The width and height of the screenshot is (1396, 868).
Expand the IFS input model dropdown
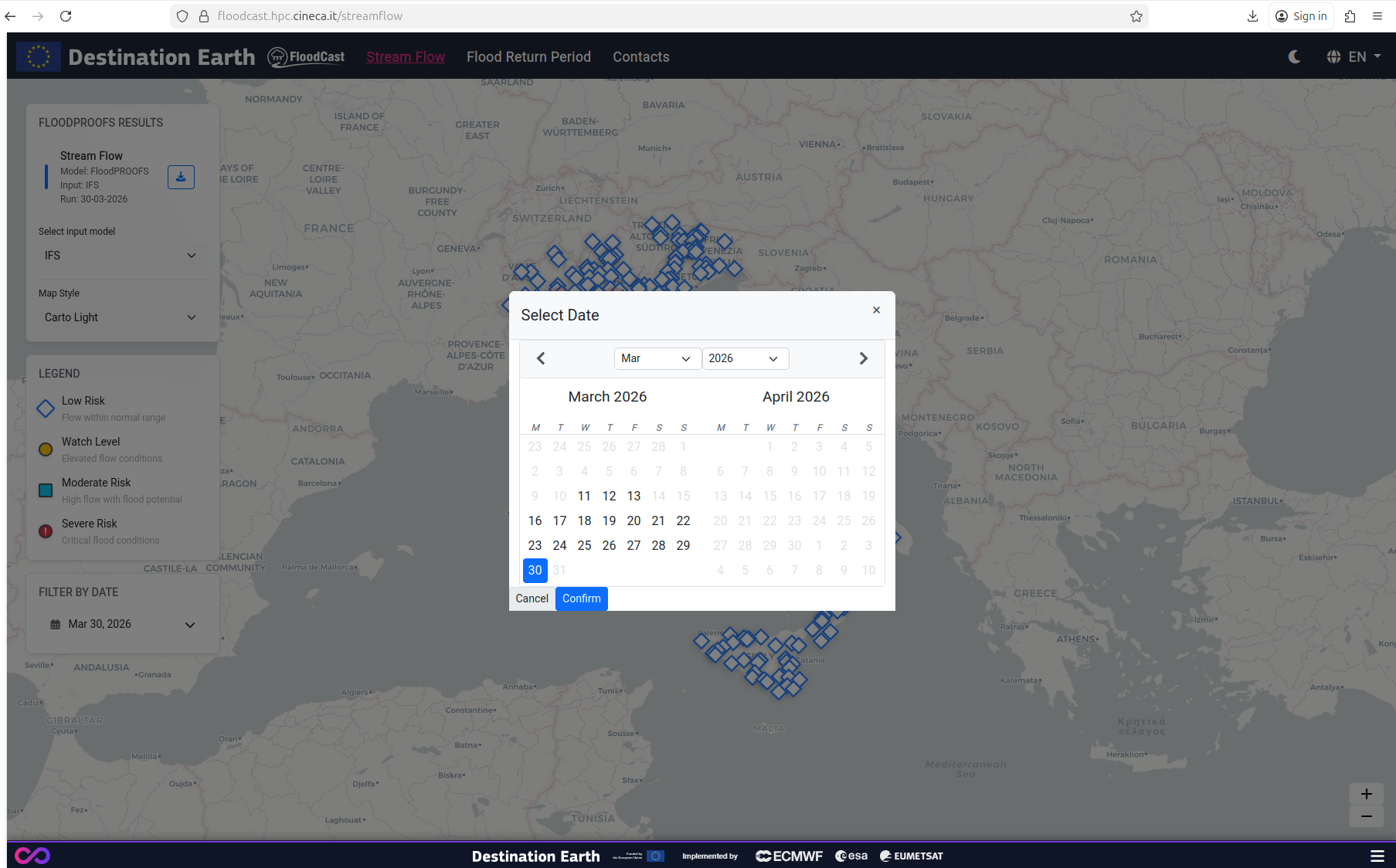pyautogui.click(x=120, y=256)
